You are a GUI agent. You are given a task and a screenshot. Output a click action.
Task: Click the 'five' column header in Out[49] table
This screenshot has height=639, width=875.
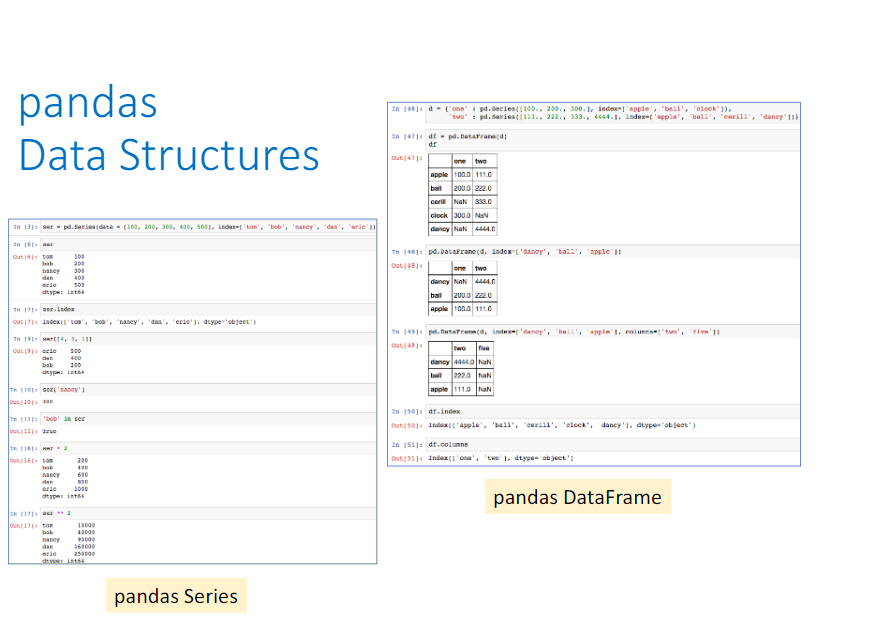(484, 348)
